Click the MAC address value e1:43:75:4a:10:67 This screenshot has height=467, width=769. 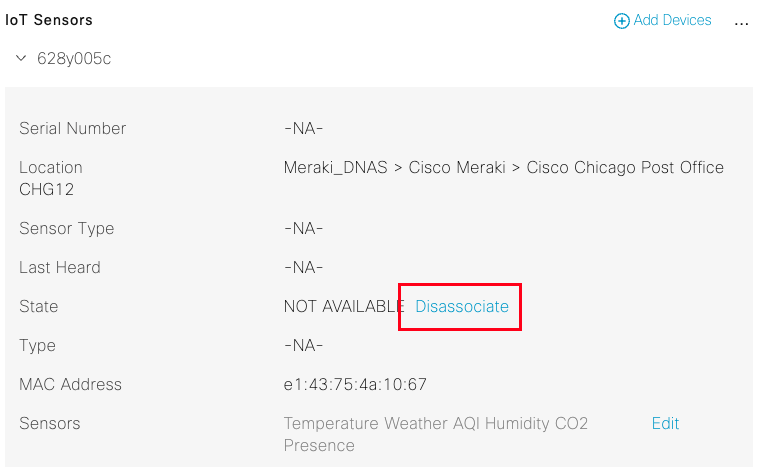(x=356, y=384)
